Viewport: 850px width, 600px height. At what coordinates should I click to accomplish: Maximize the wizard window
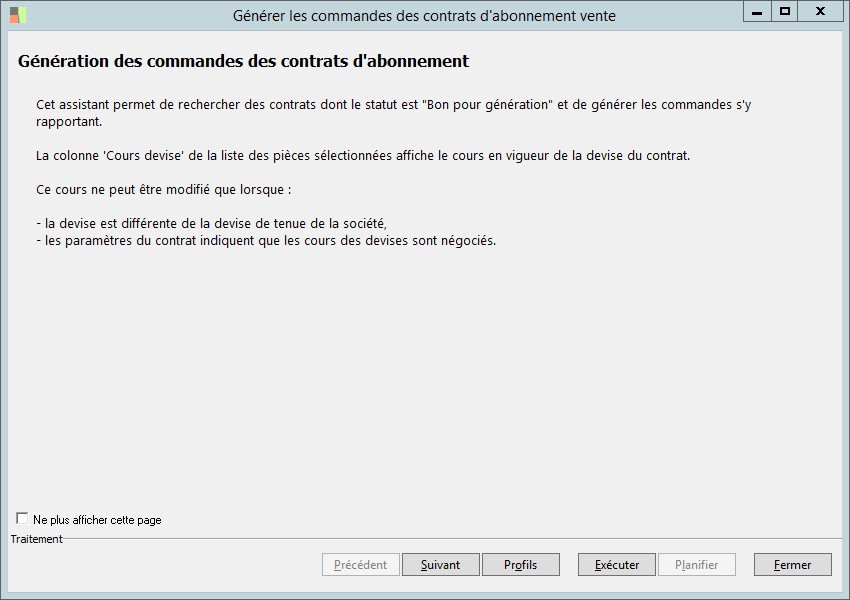785,11
